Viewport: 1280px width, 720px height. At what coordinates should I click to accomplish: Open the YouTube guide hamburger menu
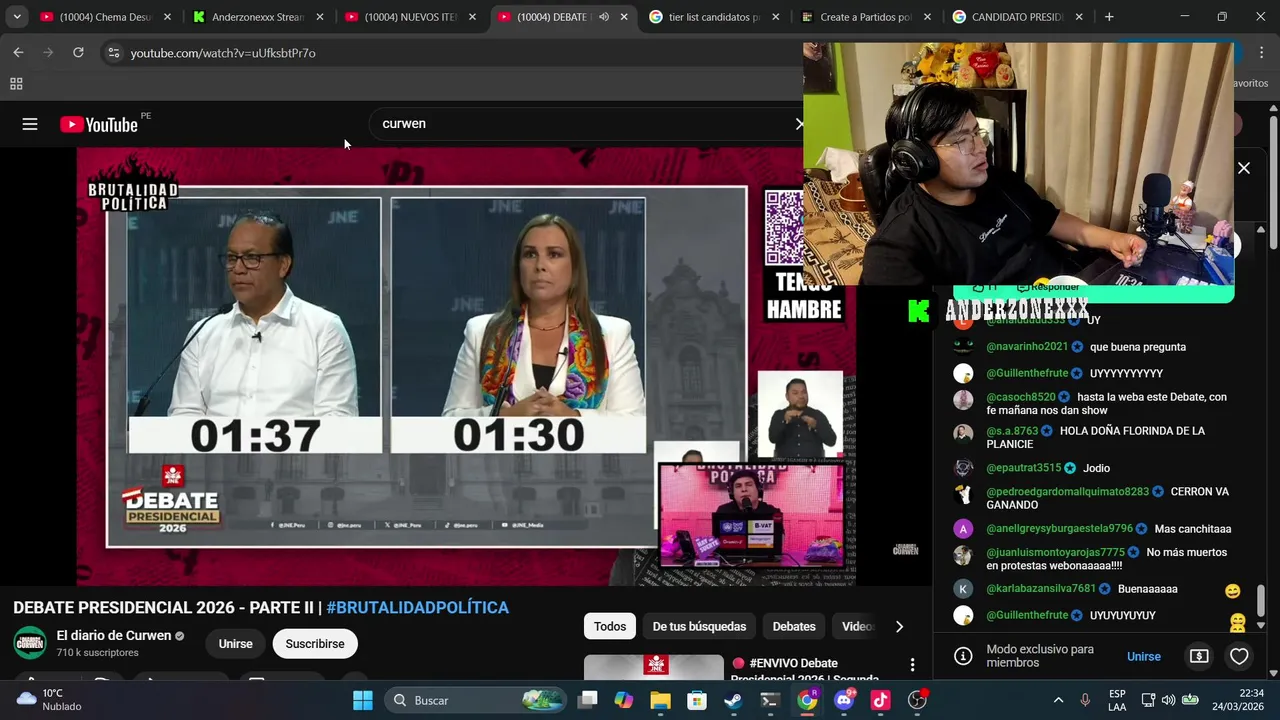(30, 124)
